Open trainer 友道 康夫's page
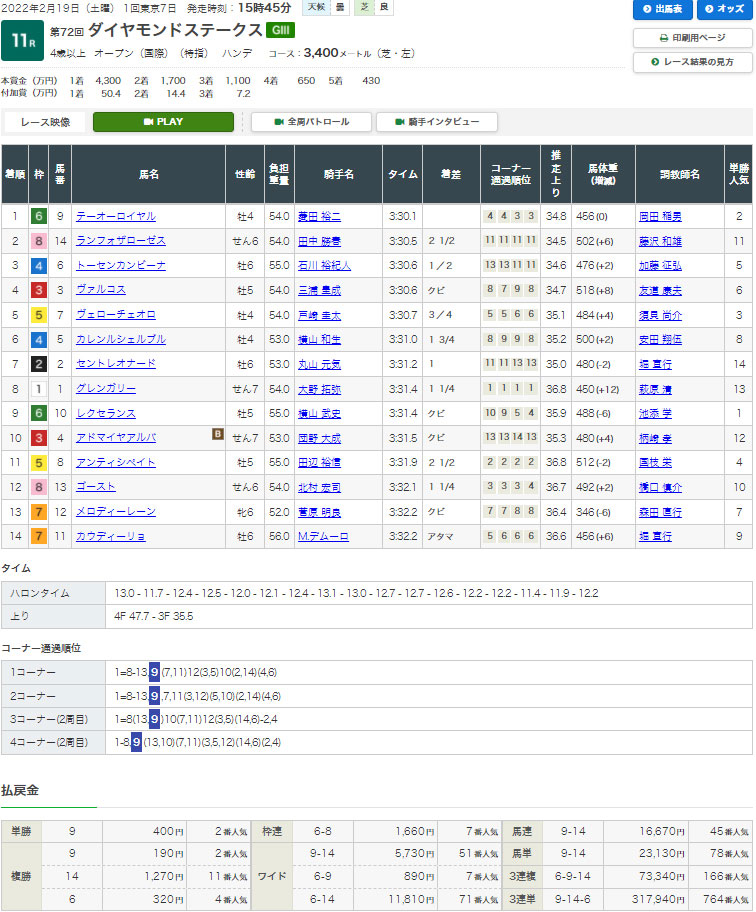The height and width of the screenshot is (912, 756). [662, 290]
